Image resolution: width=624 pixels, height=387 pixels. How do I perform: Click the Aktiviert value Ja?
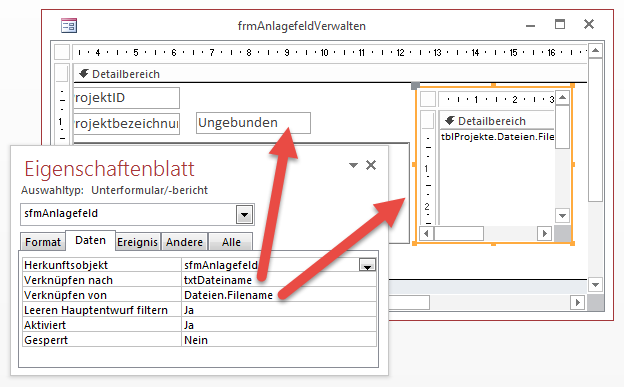click(x=189, y=325)
